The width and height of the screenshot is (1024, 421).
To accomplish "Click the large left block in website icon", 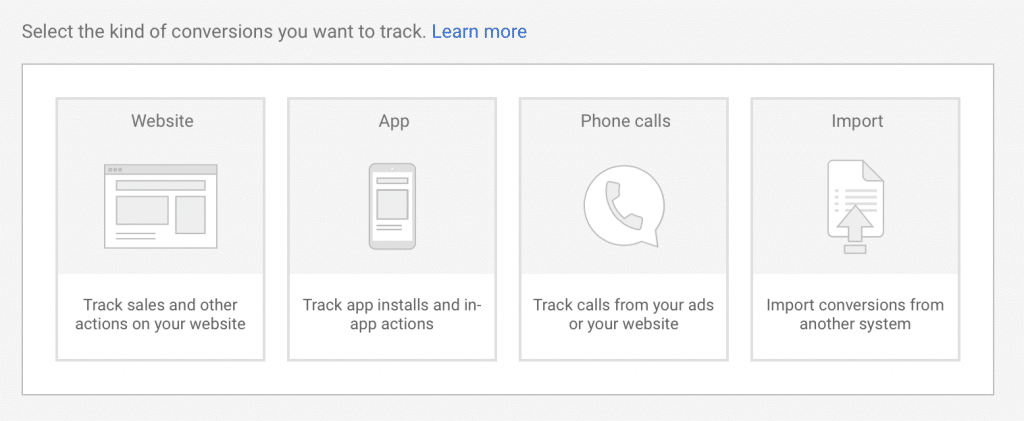I will [x=142, y=210].
